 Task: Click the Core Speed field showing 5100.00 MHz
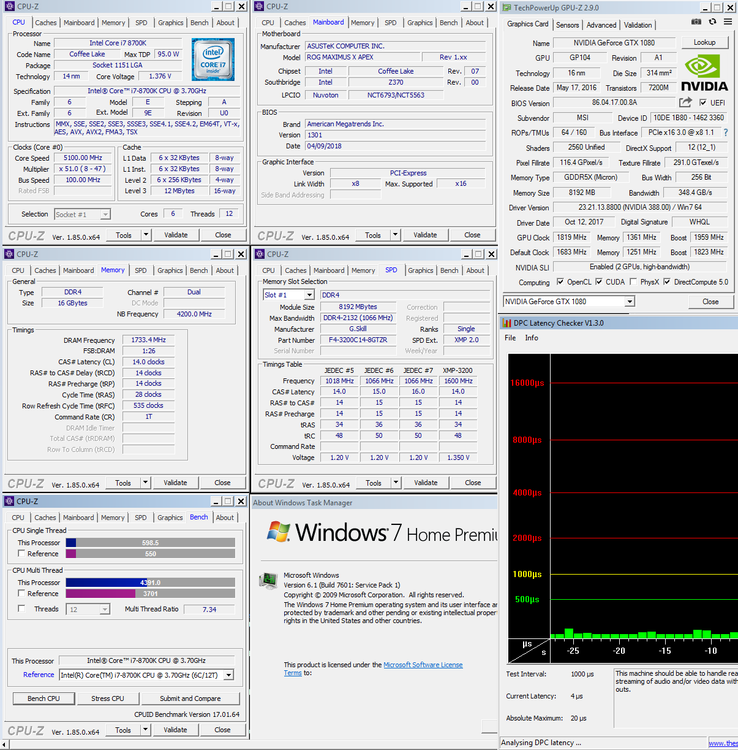pos(83,158)
